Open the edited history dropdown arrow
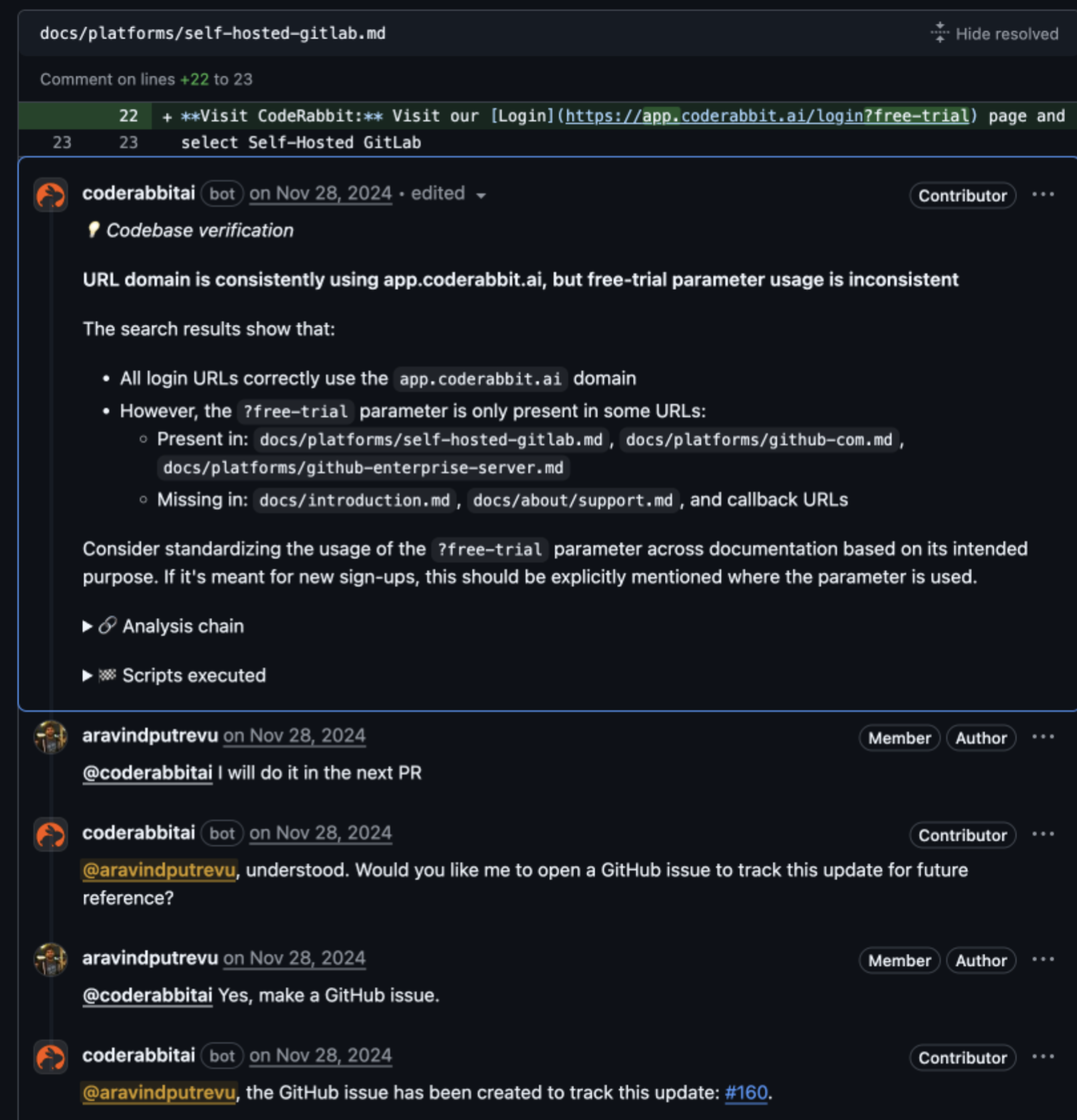The image size is (1077, 1120). pyautogui.click(x=481, y=195)
